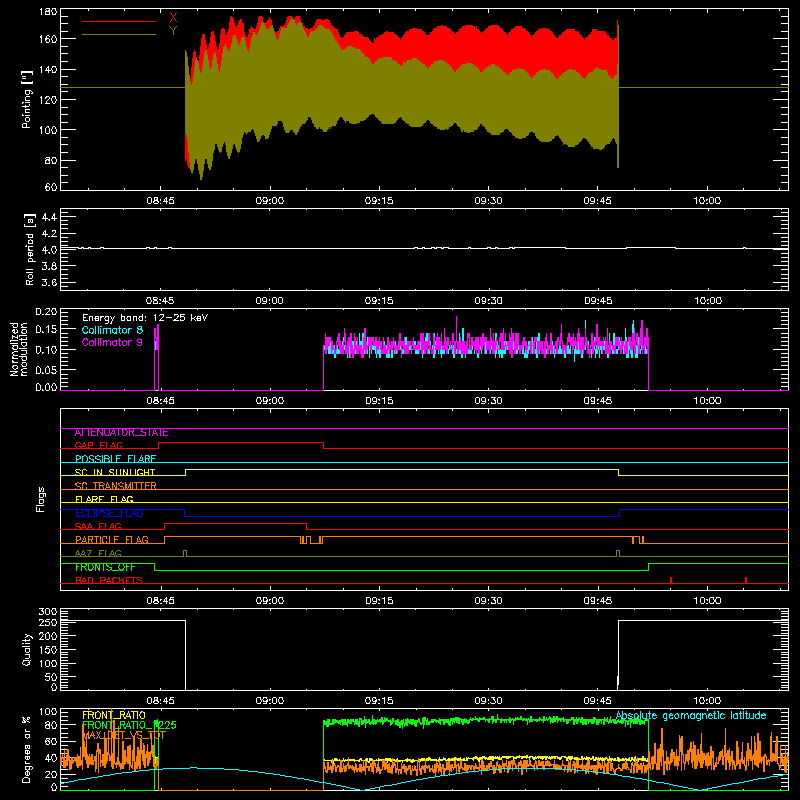
Task: Select the green FRONTS_OFF label
Action: coord(105,567)
